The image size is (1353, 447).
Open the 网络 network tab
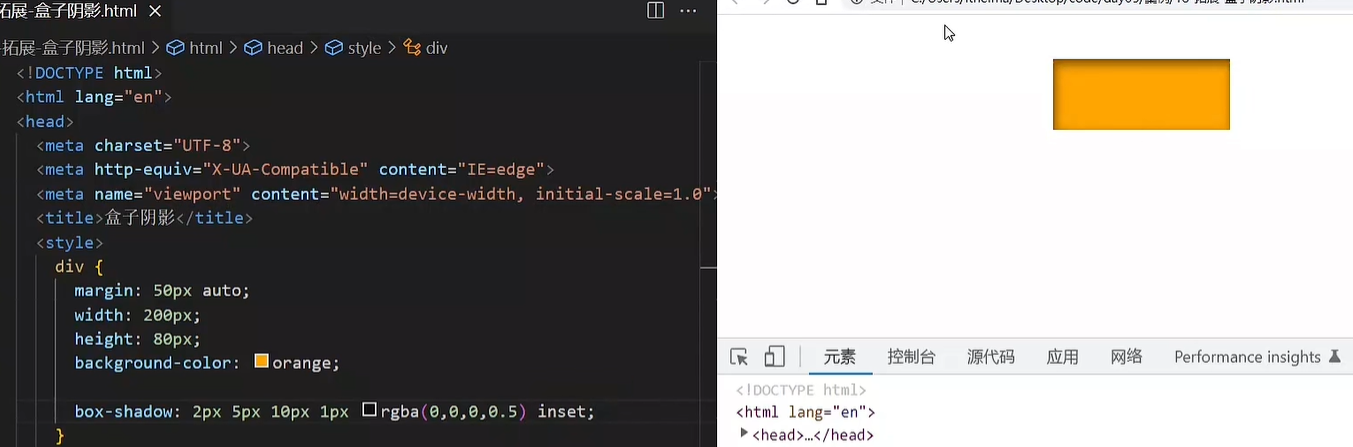(x=1126, y=357)
